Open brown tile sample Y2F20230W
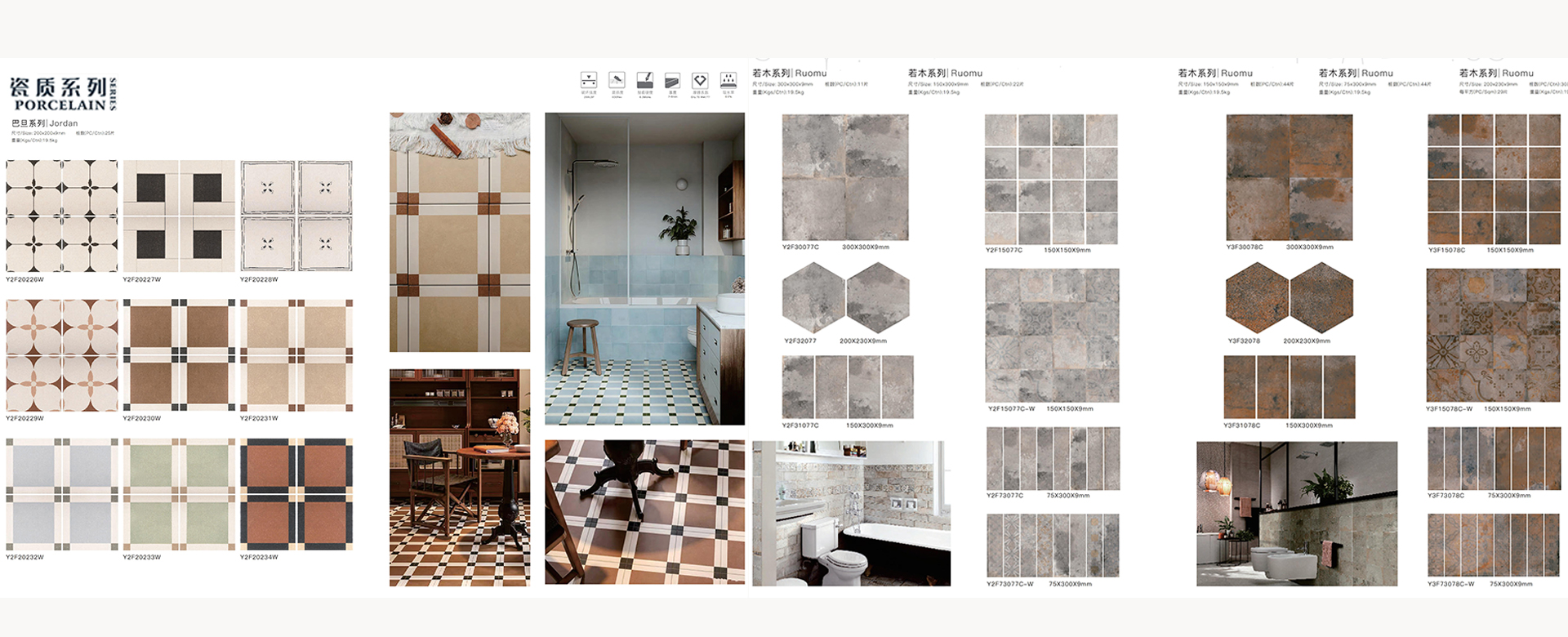The width and height of the screenshot is (1568, 637). click(x=179, y=355)
